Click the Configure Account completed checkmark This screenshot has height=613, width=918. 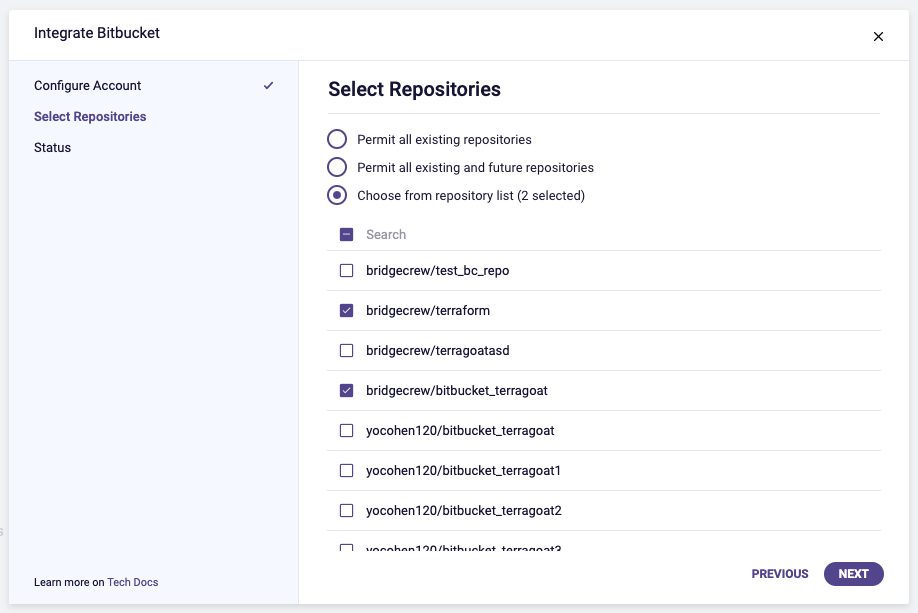tap(268, 86)
